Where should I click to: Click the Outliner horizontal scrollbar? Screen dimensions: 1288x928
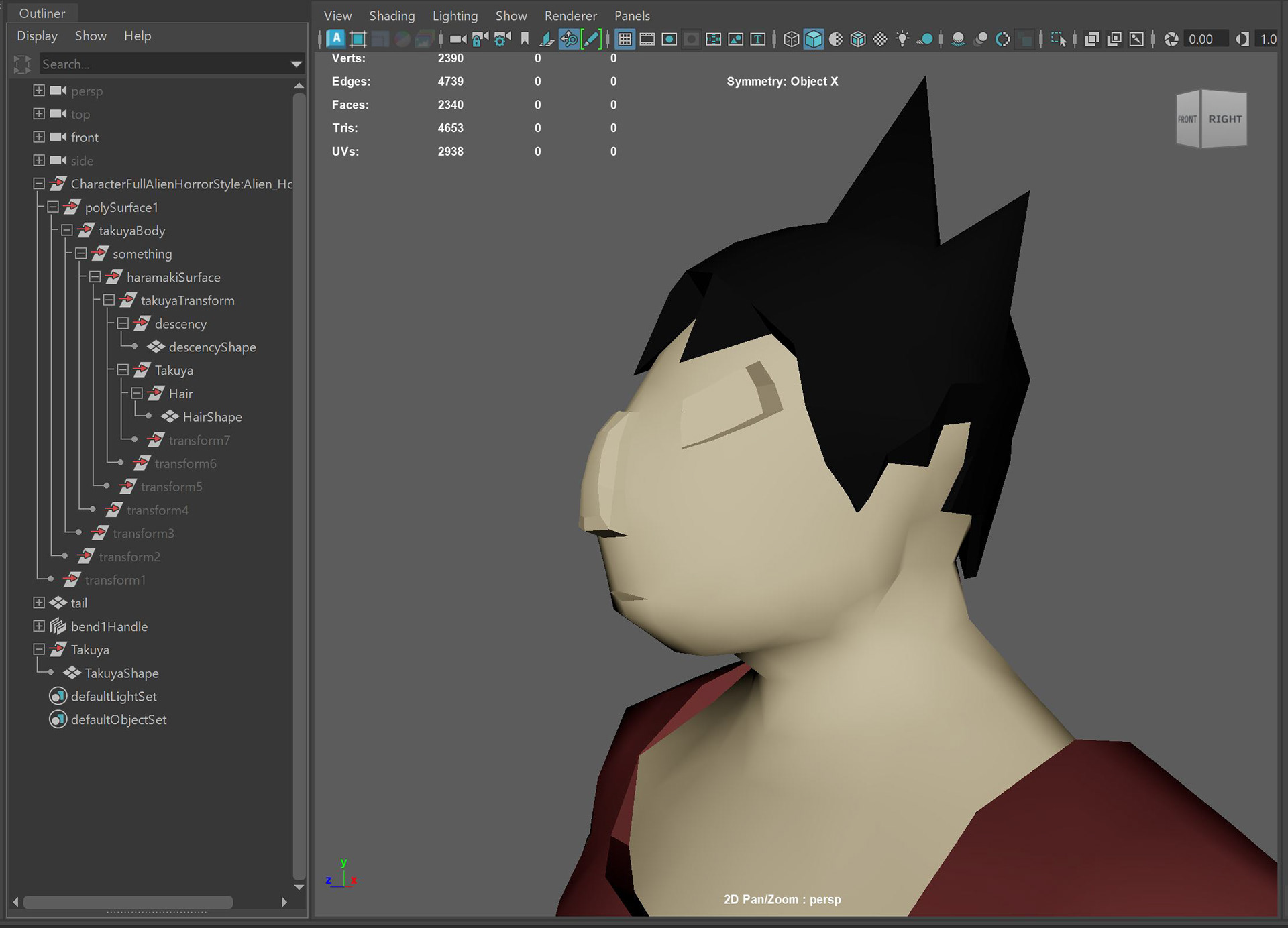click(127, 902)
